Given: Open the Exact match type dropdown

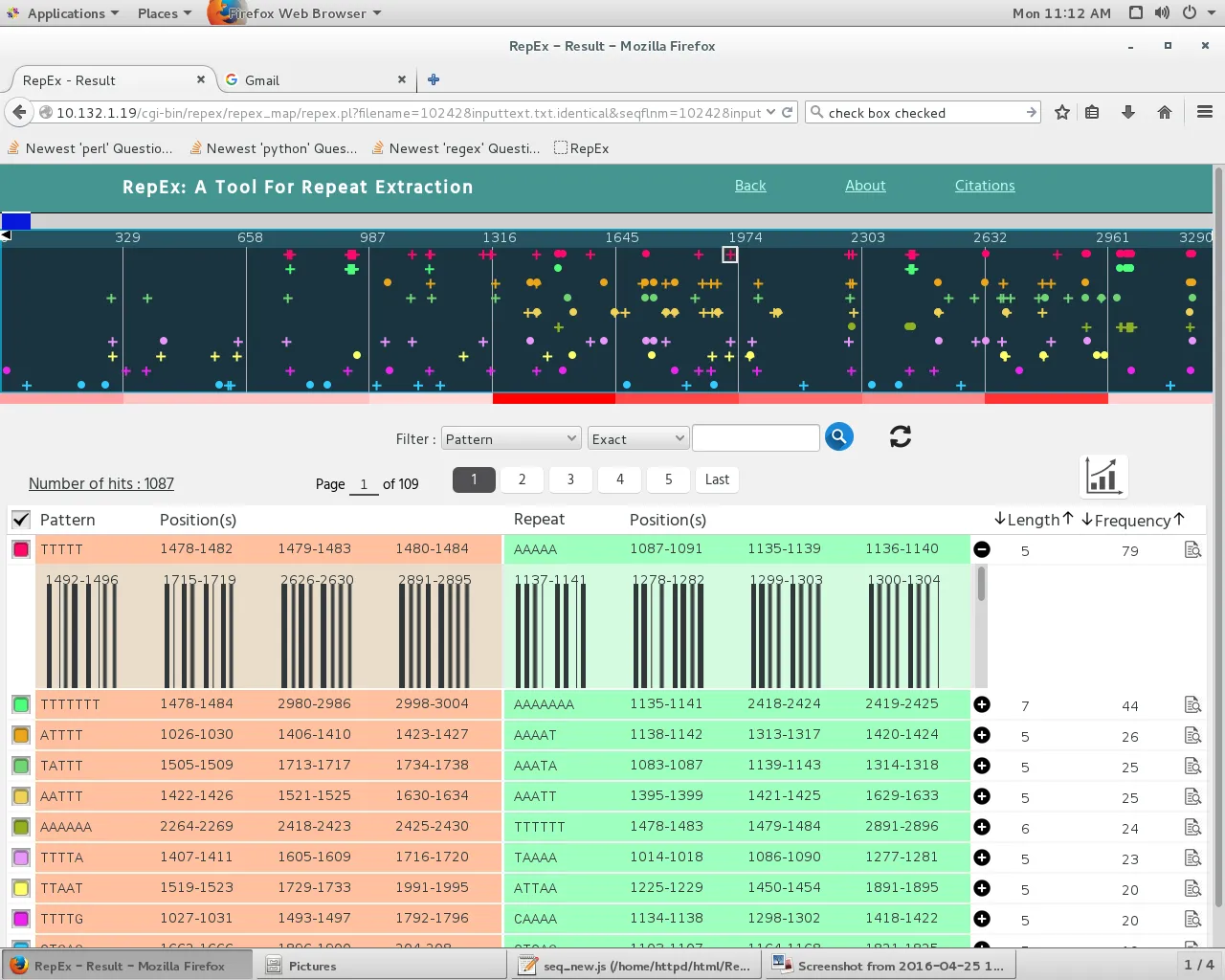Looking at the screenshot, I should coord(637,438).
